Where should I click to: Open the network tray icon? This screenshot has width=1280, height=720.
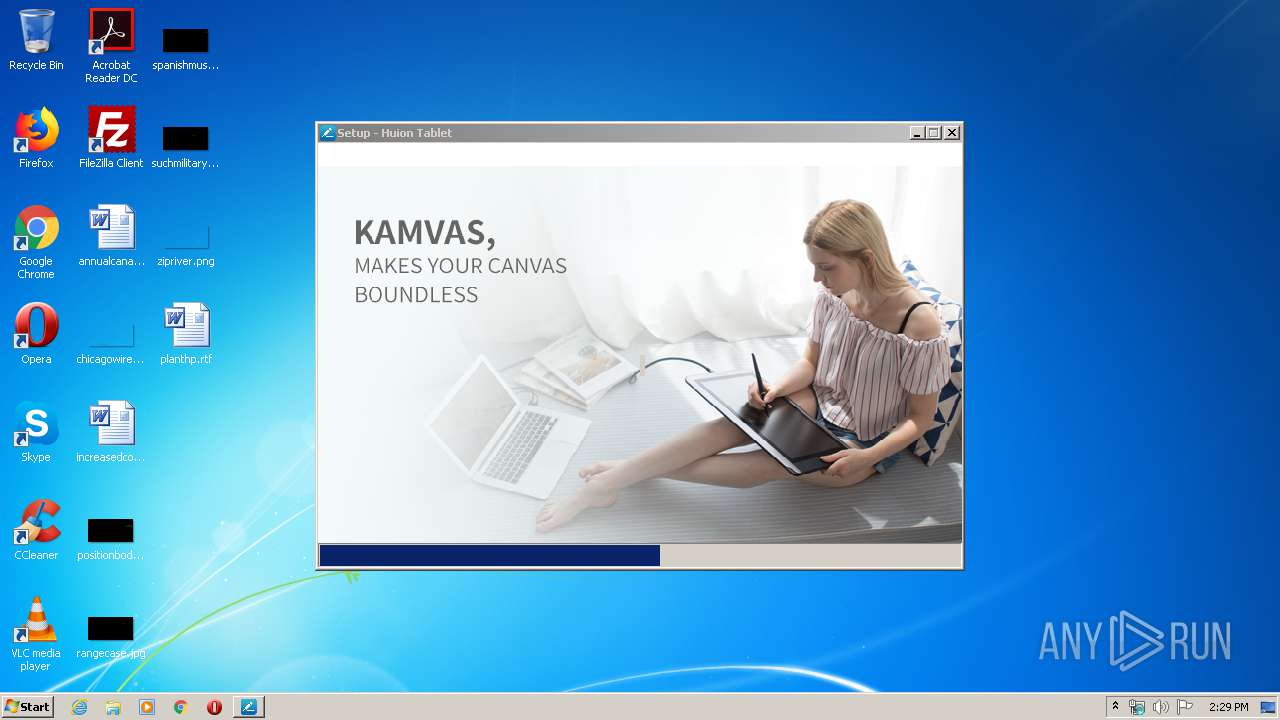[1137, 707]
